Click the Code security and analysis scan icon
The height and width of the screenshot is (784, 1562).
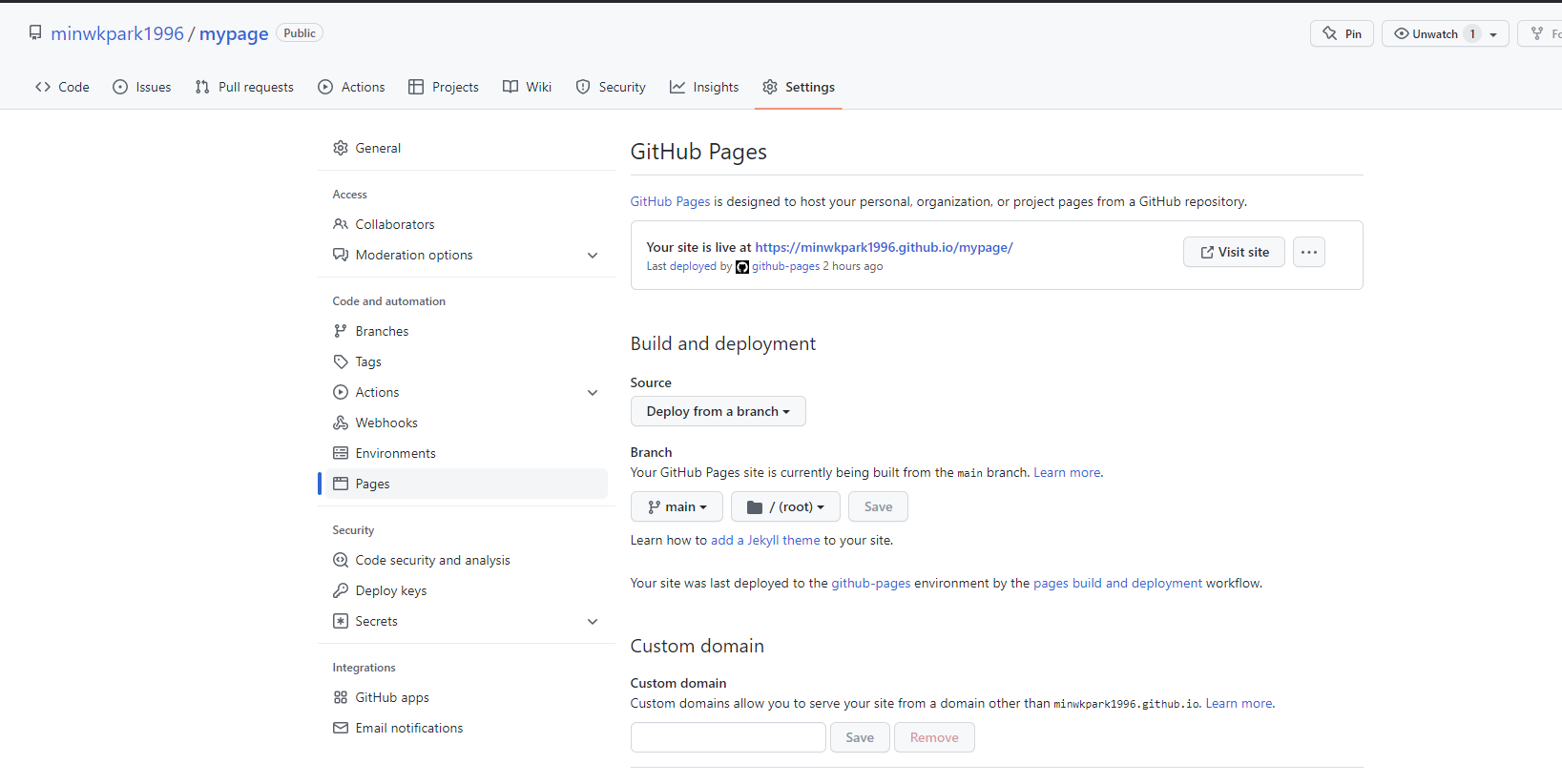[x=341, y=560]
